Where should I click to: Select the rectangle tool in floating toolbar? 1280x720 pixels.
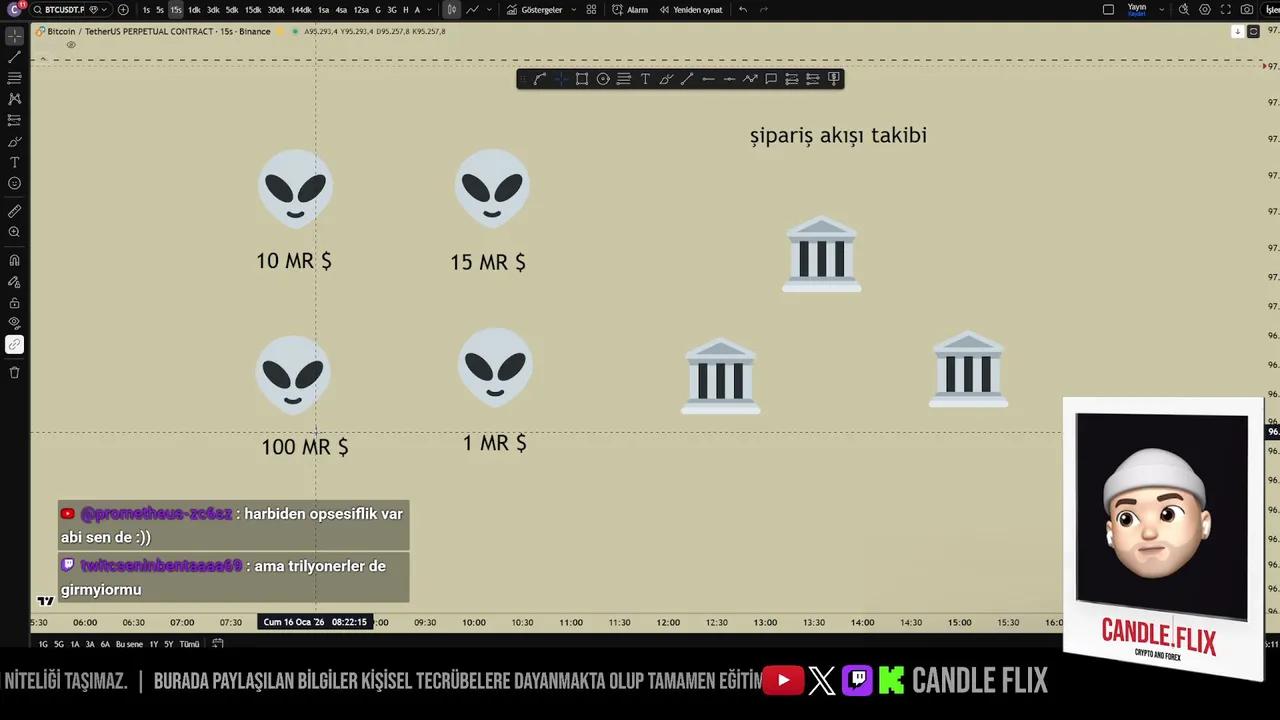pos(582,79)
